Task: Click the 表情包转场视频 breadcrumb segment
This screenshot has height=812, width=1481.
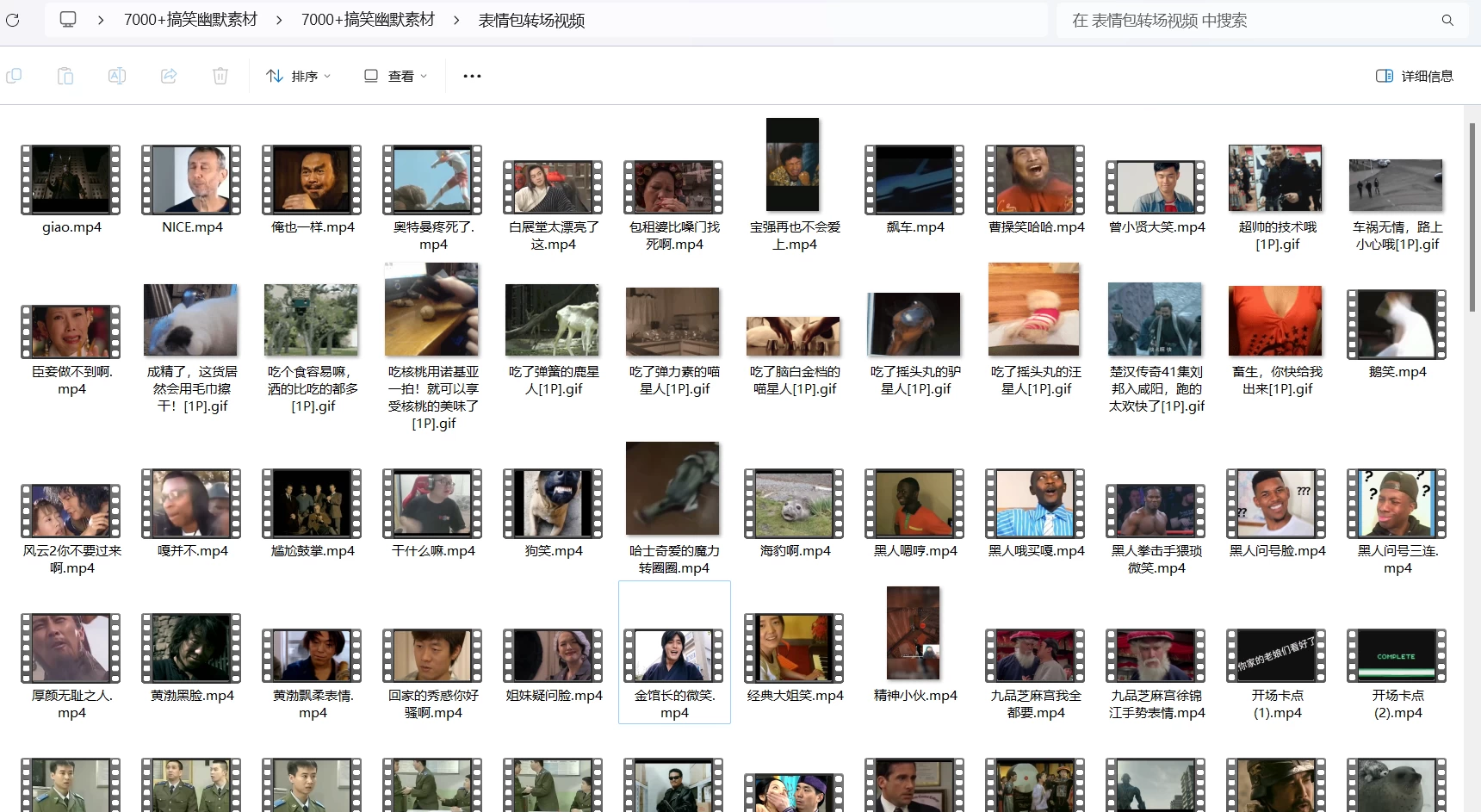Action: (x=531, y=20)
